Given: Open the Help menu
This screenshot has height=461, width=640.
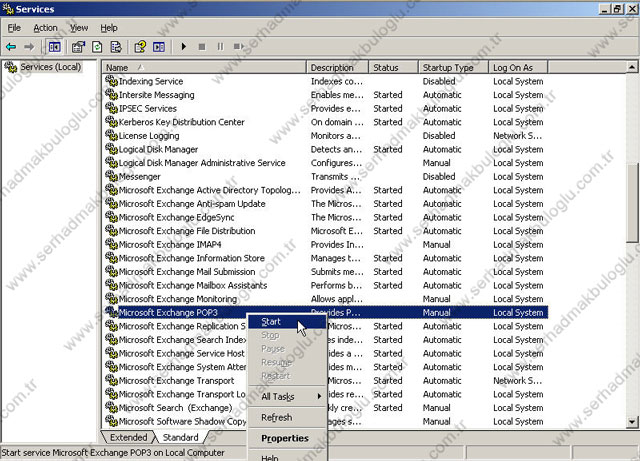Looking at the screenshot, I should tap(109, 28).
